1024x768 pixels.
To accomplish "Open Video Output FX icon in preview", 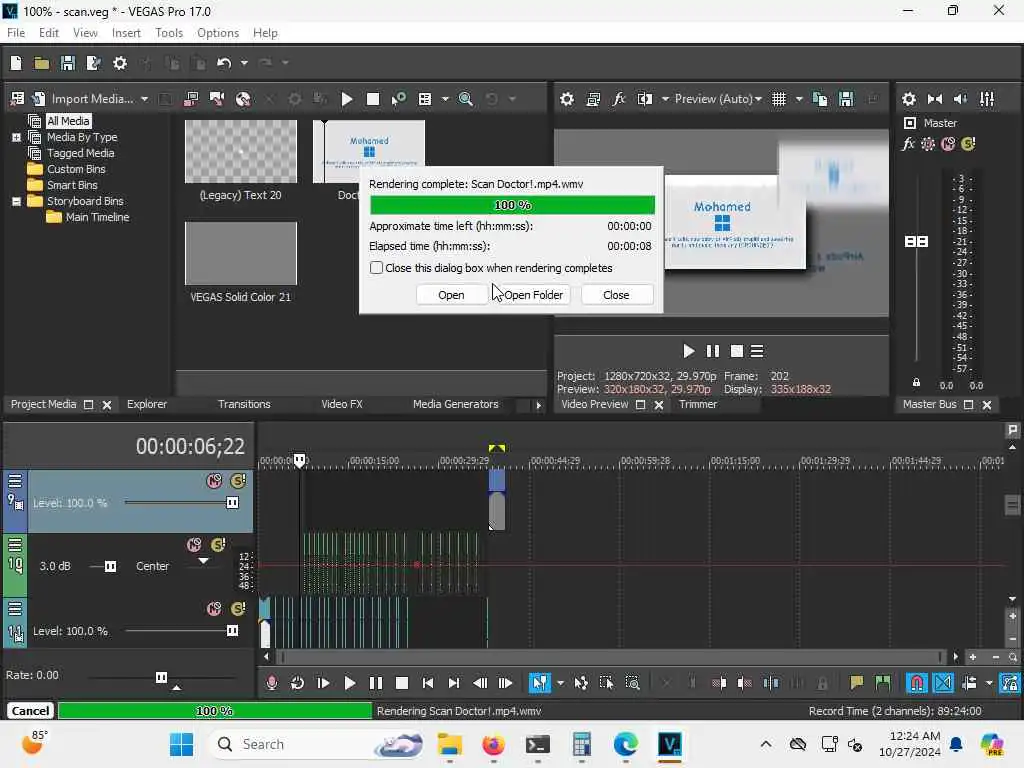I will tap(618, 99).
